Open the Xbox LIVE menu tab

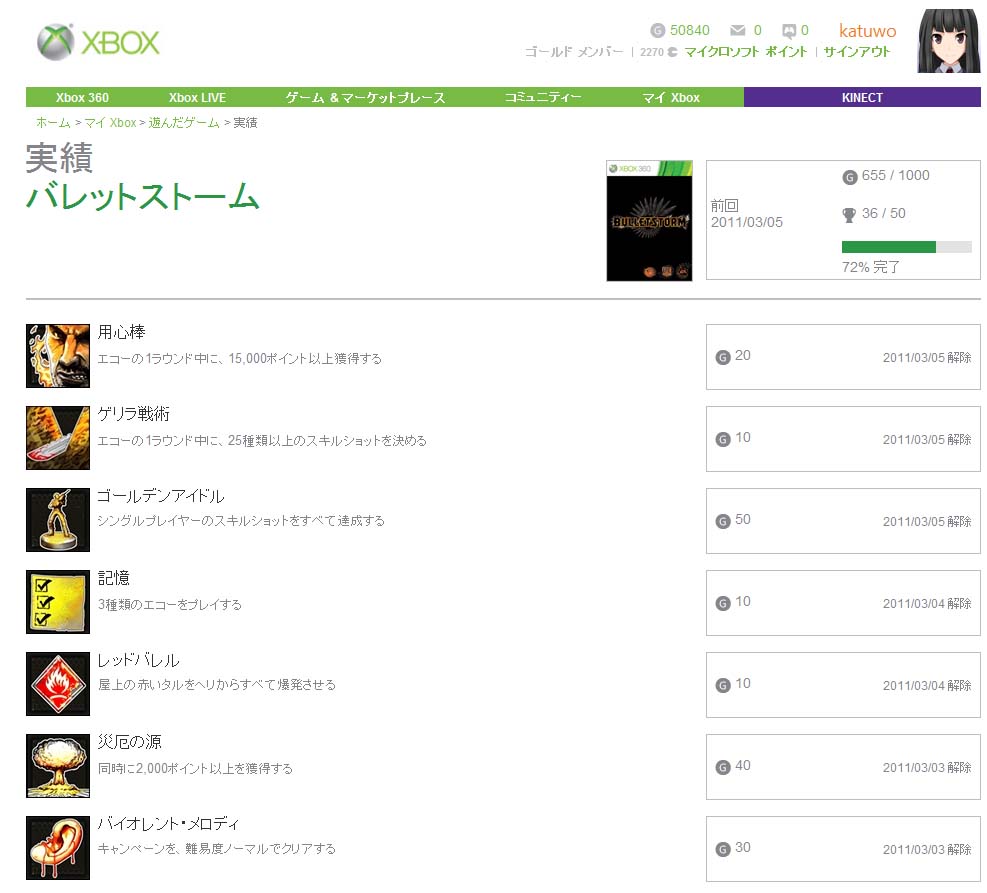point(197,98)
